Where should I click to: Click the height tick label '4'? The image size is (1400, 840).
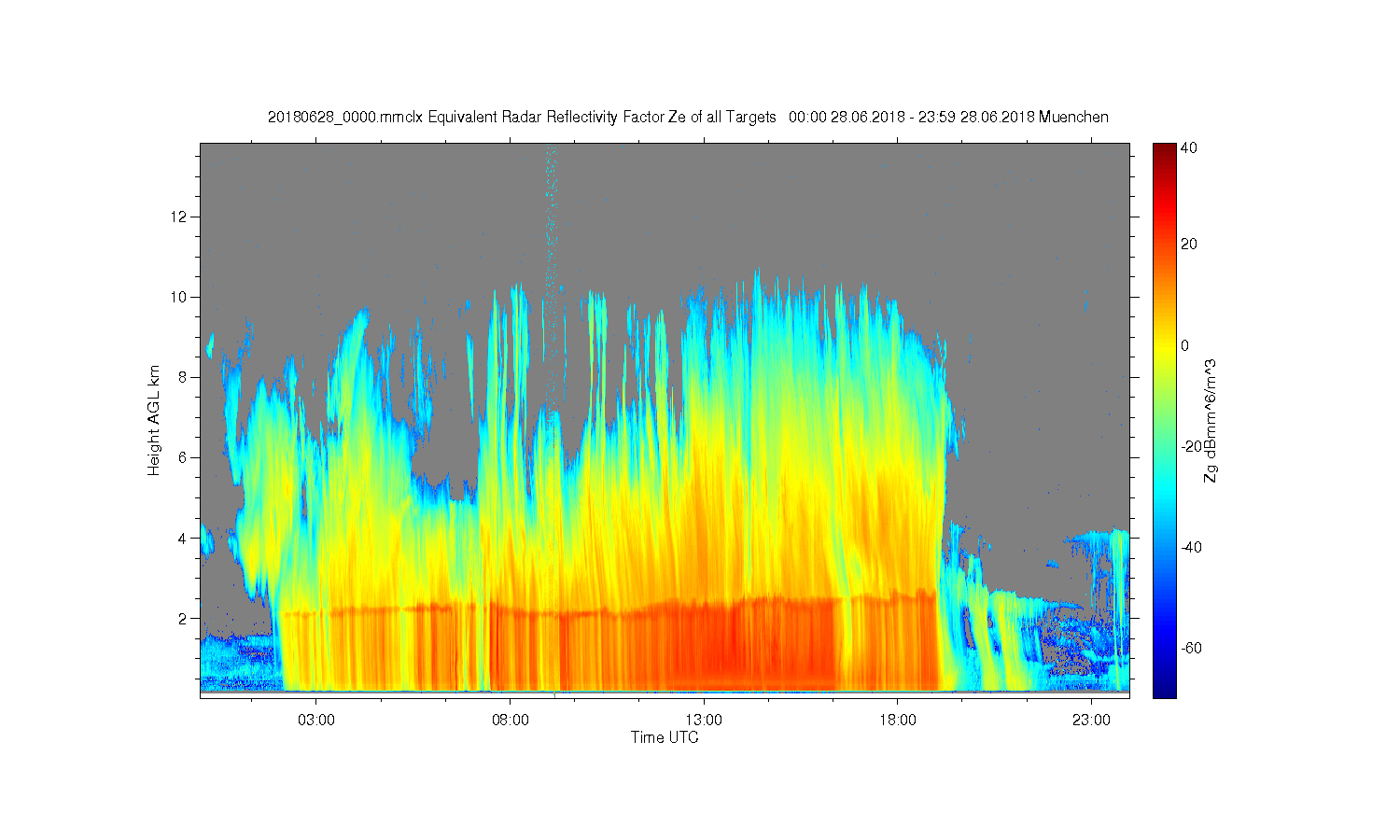pos(183,538)
